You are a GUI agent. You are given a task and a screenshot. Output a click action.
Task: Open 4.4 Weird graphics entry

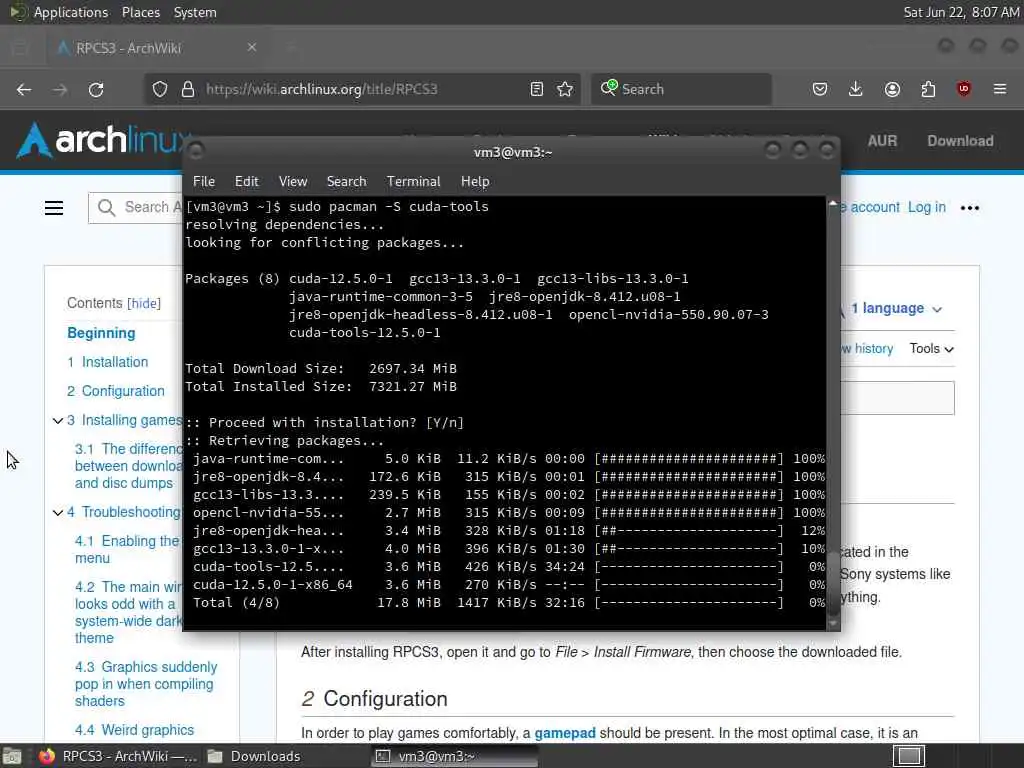(135, 730)
